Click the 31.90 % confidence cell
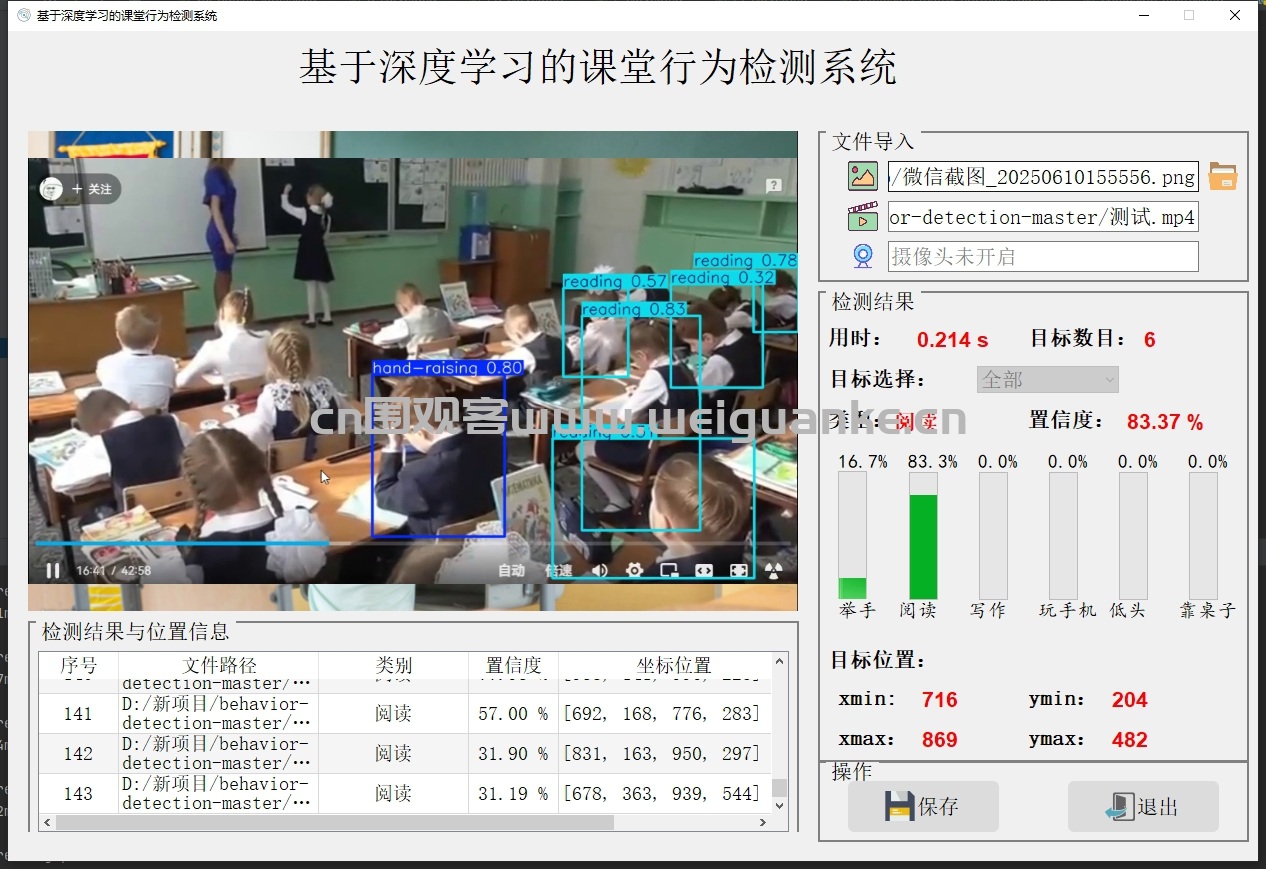 [513, 754]
